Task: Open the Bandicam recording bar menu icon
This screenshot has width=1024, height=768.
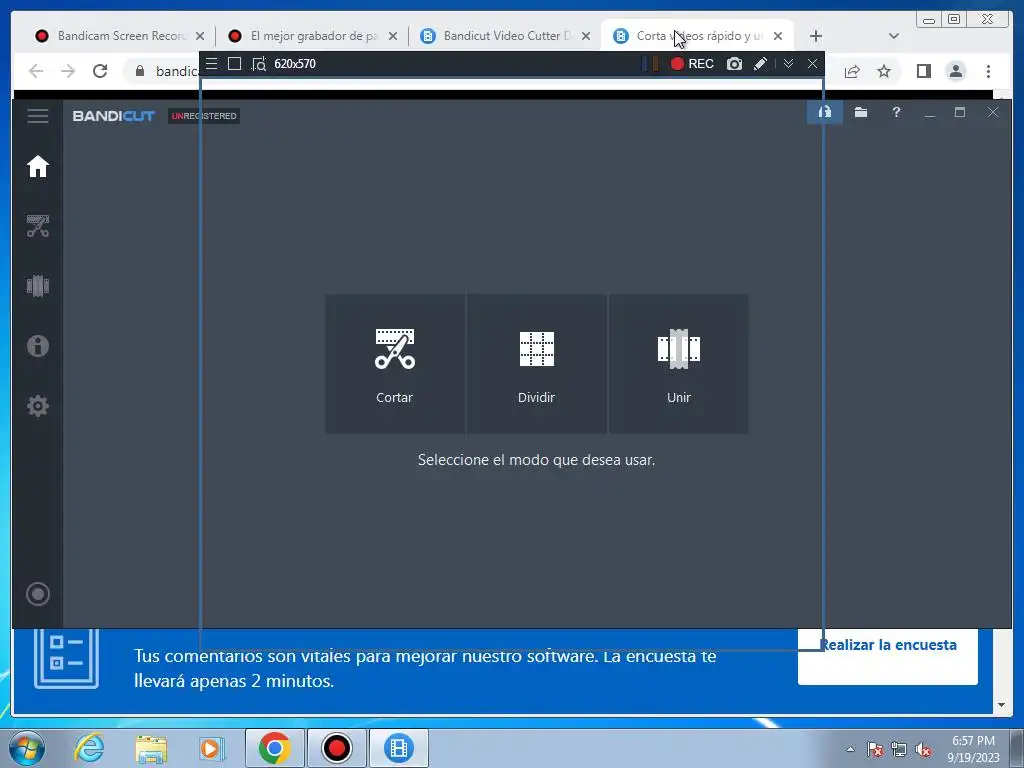Action: tap(211, 63)
